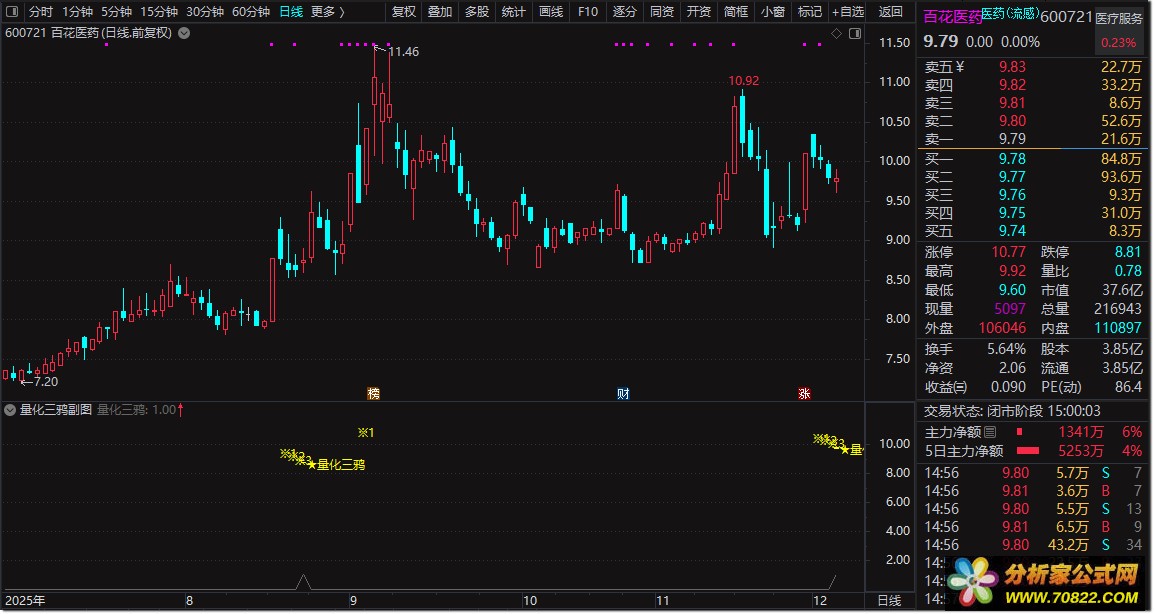Click the 7.20 low price label
1155x614 pixels.
[46, 381]
